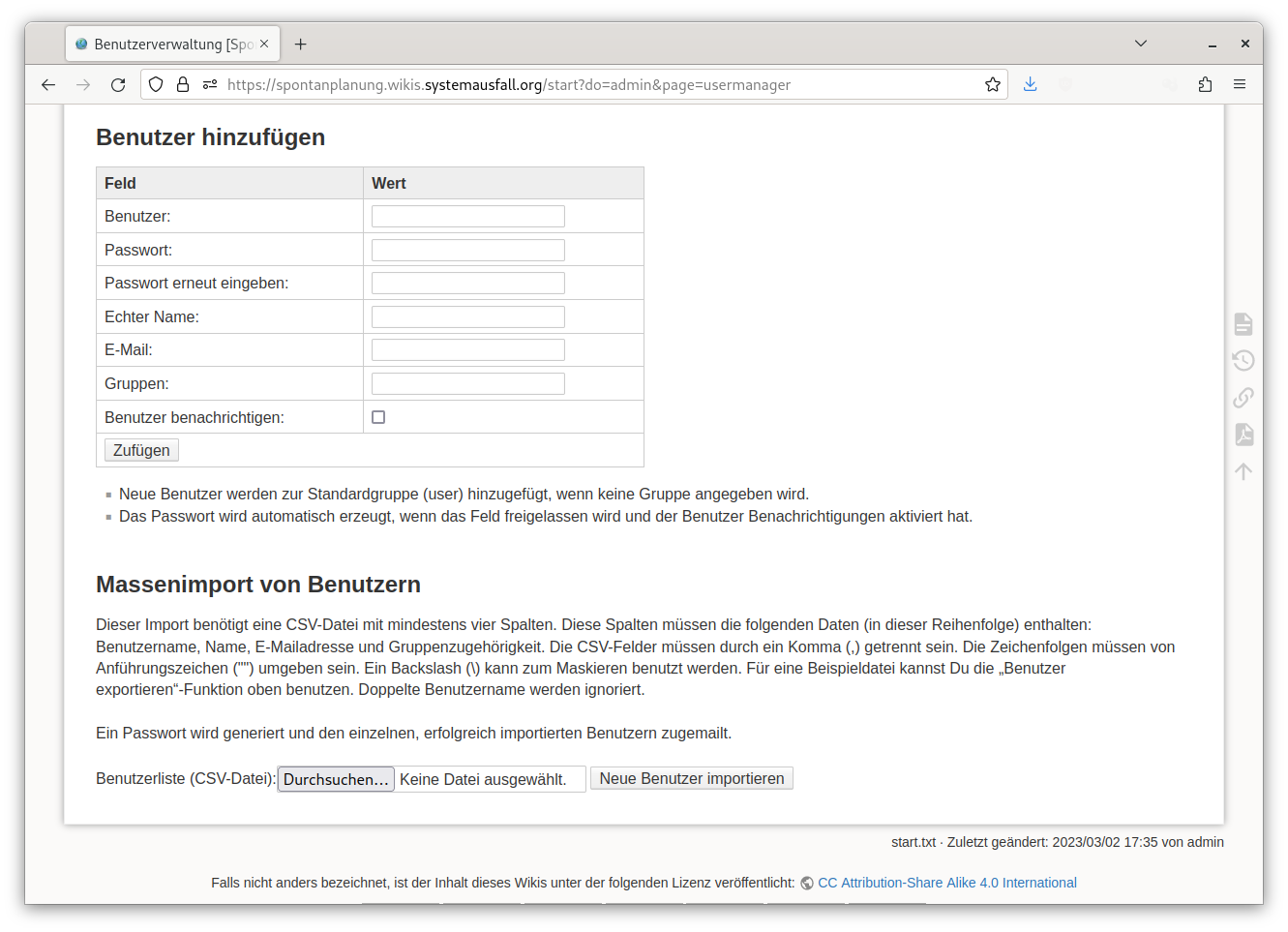Screen dimensions: 1288x932
Task: Click Durchsuchen to choose CSV file
Action: click(336, 779)
